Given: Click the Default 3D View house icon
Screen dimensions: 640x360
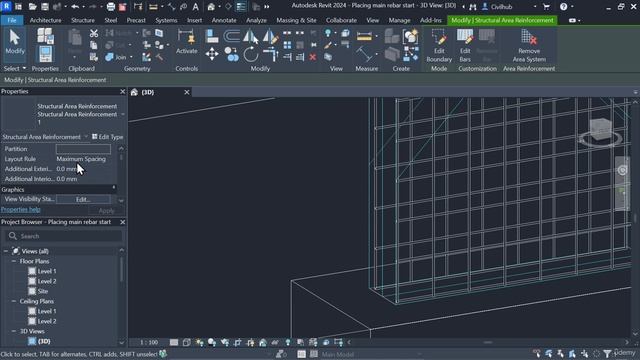Looking at the screenshot, I should 211,7.
